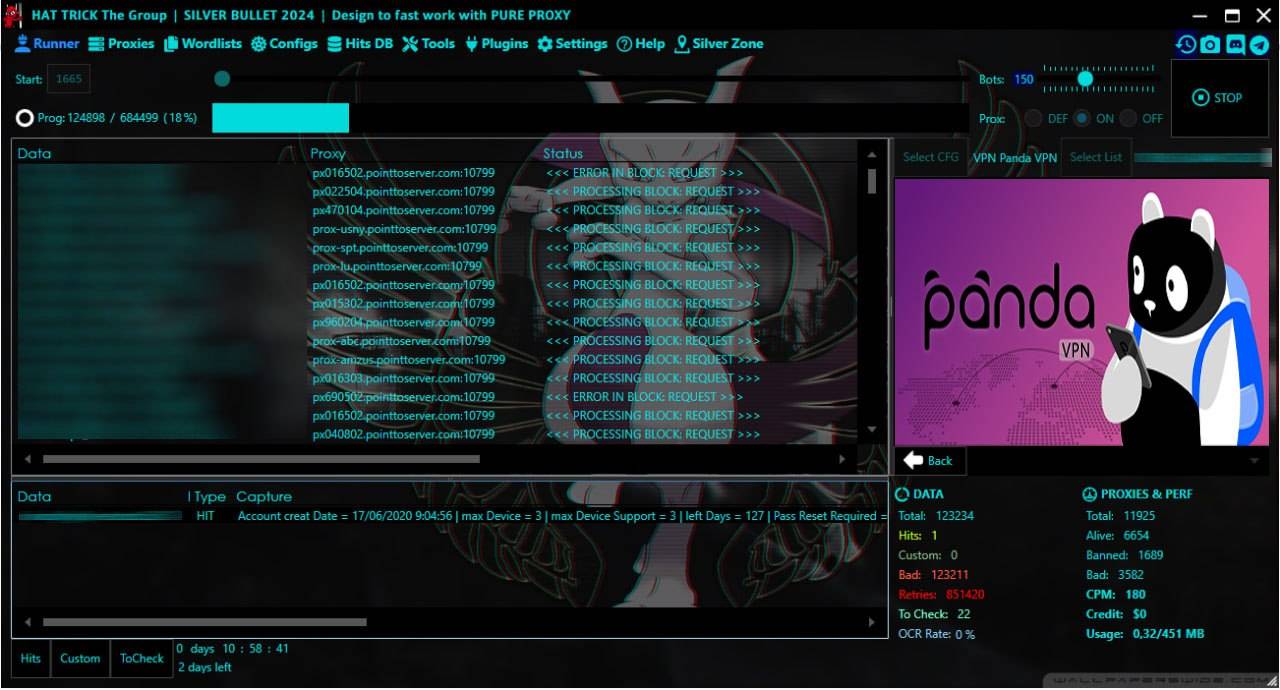The width and height of the screenshot is (1280, 690).
Task: Click the bot list horizontal scrollbar
Action: coord(261,459)
